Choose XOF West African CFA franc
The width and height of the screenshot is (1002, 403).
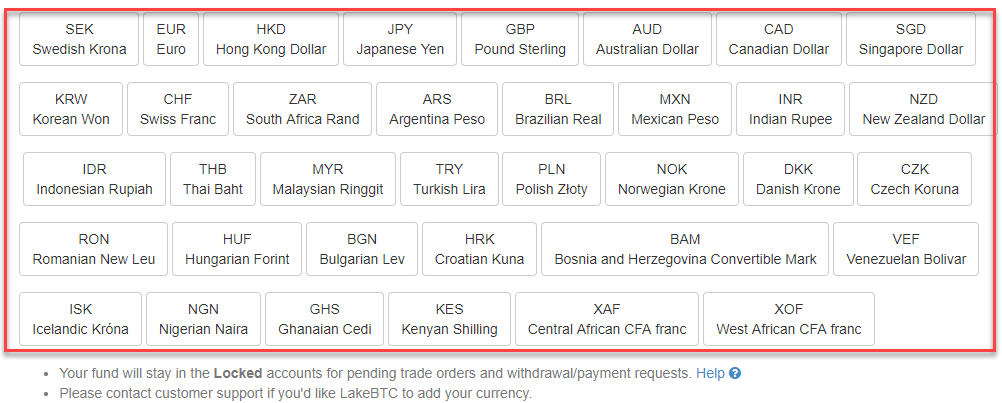click(789, 319)
